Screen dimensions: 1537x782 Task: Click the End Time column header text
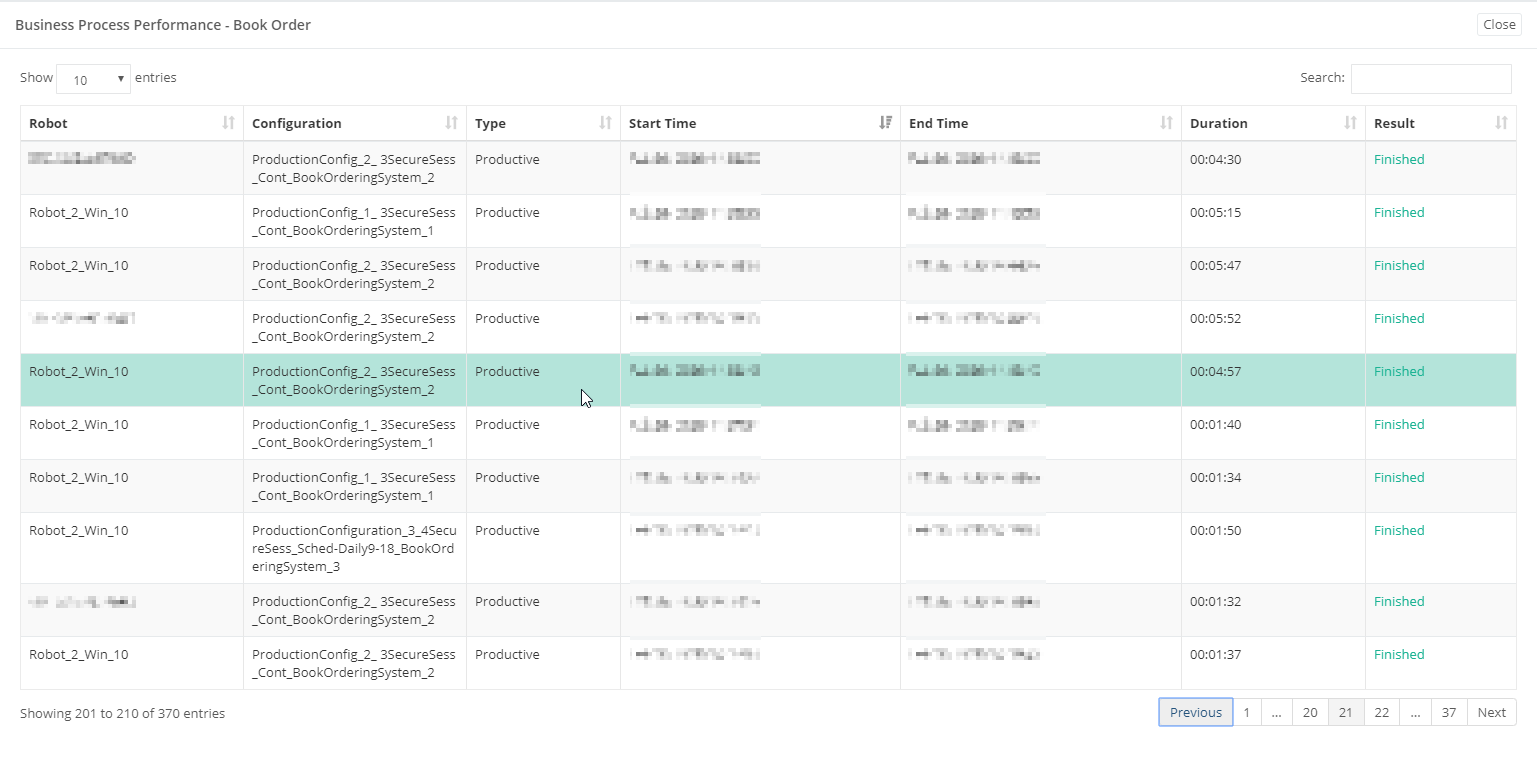[938, 123]
